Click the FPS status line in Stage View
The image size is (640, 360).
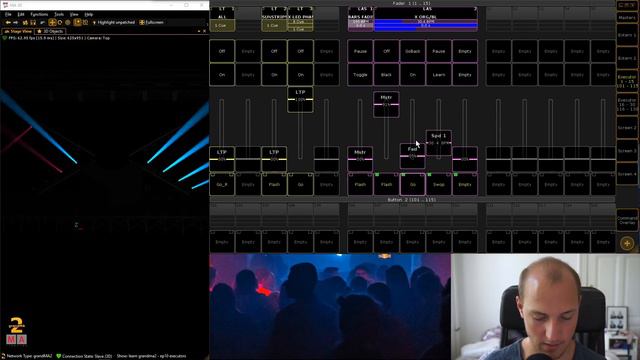coord(56,38)
